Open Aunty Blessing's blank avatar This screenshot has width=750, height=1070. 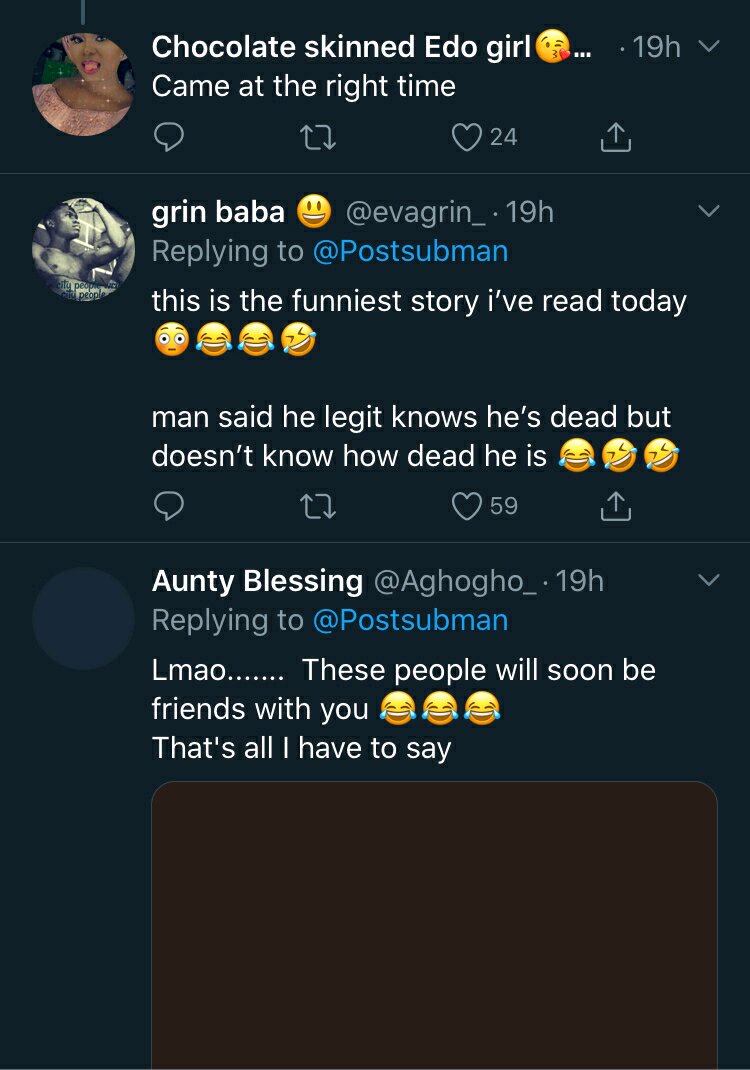click(x=83, y=617)
